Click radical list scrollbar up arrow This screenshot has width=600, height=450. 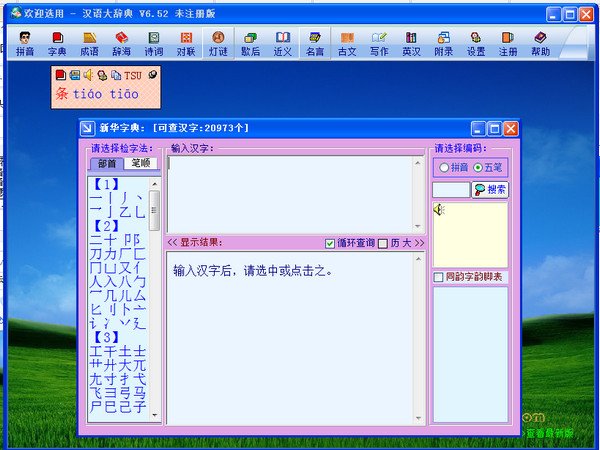click(x=155, y=184)
